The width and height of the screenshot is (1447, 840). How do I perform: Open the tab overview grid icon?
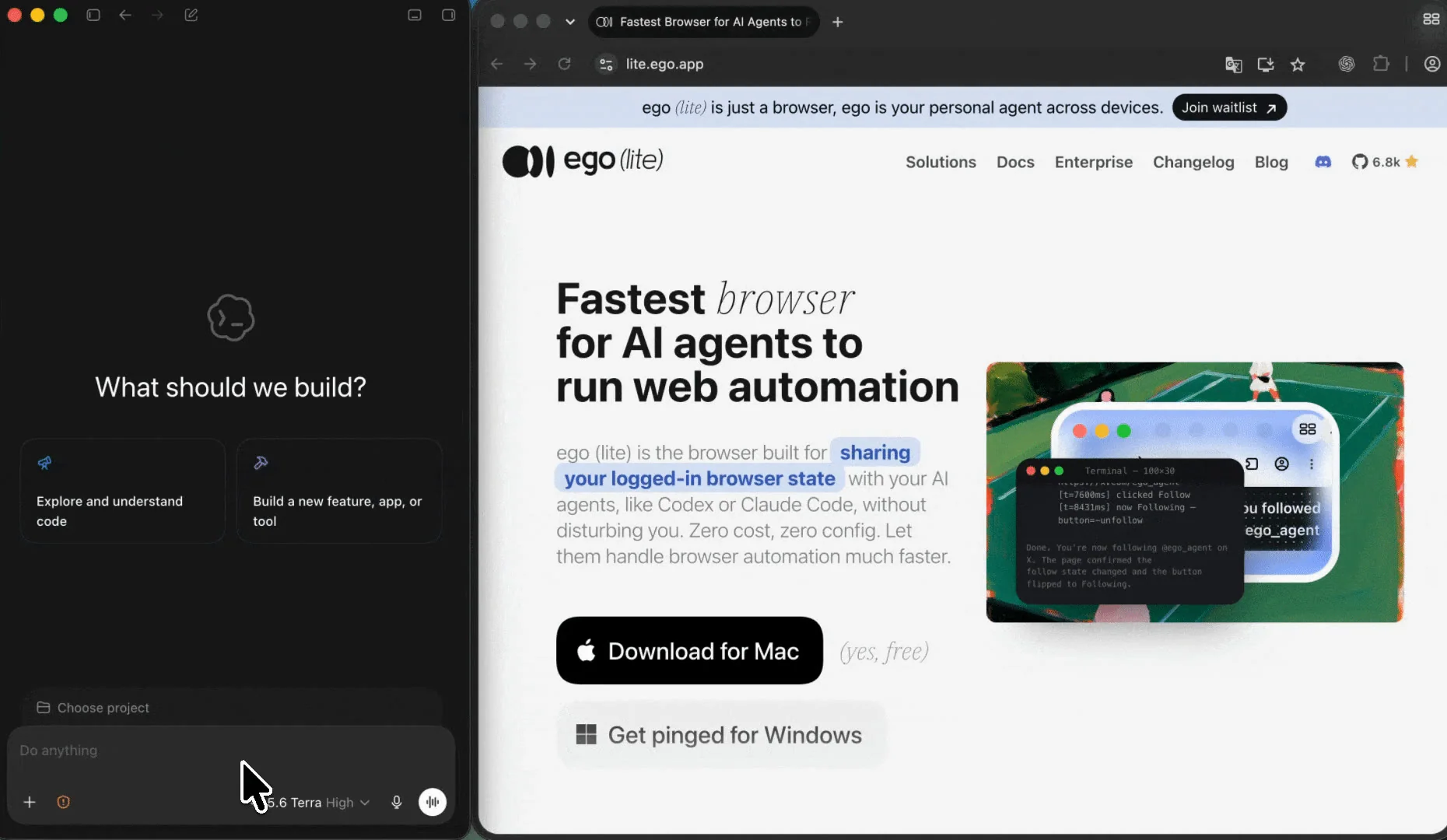tap(1431, 19)
